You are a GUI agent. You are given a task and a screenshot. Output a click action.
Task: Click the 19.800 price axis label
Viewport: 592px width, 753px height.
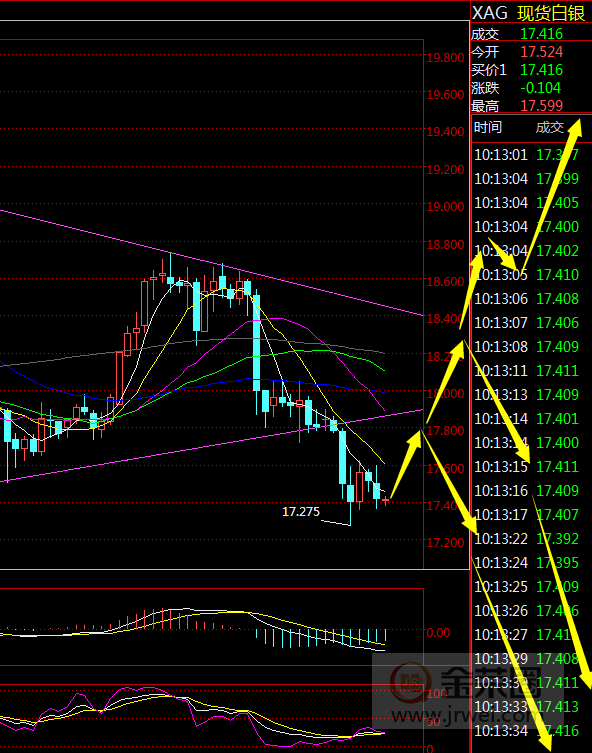point(446,58)
